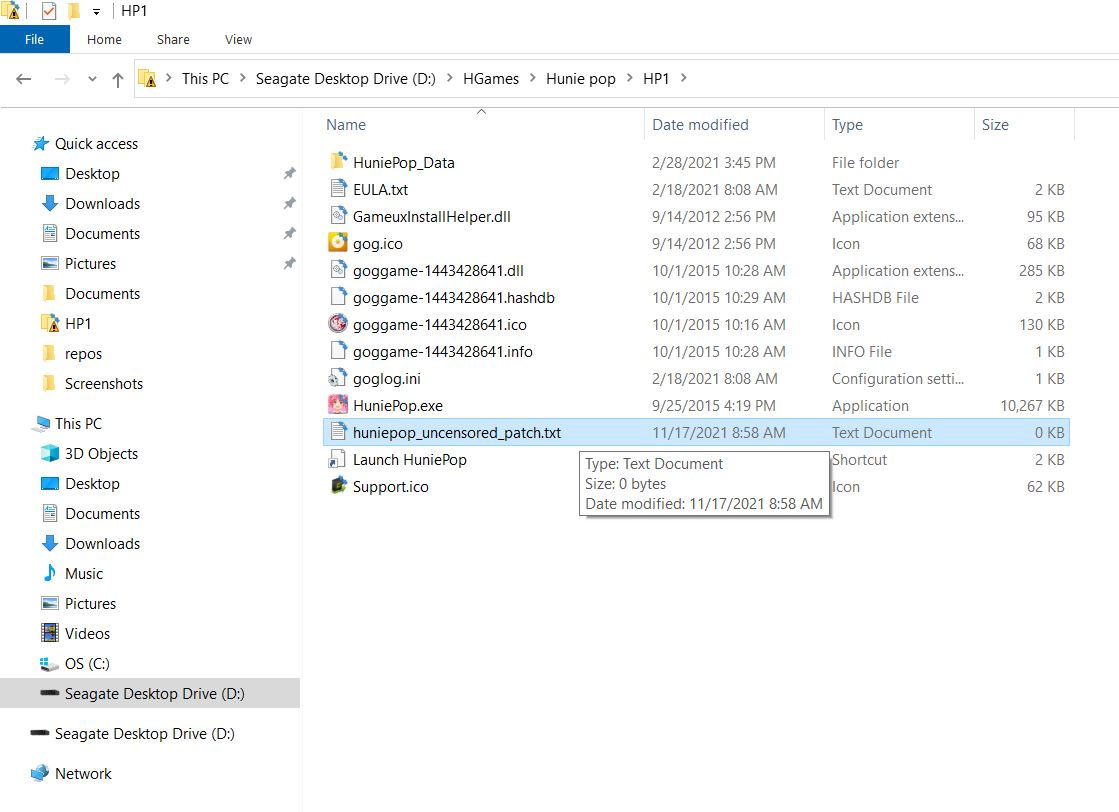
Task: Click the HuniePop_Data folder icon
Action: [337, 163]
